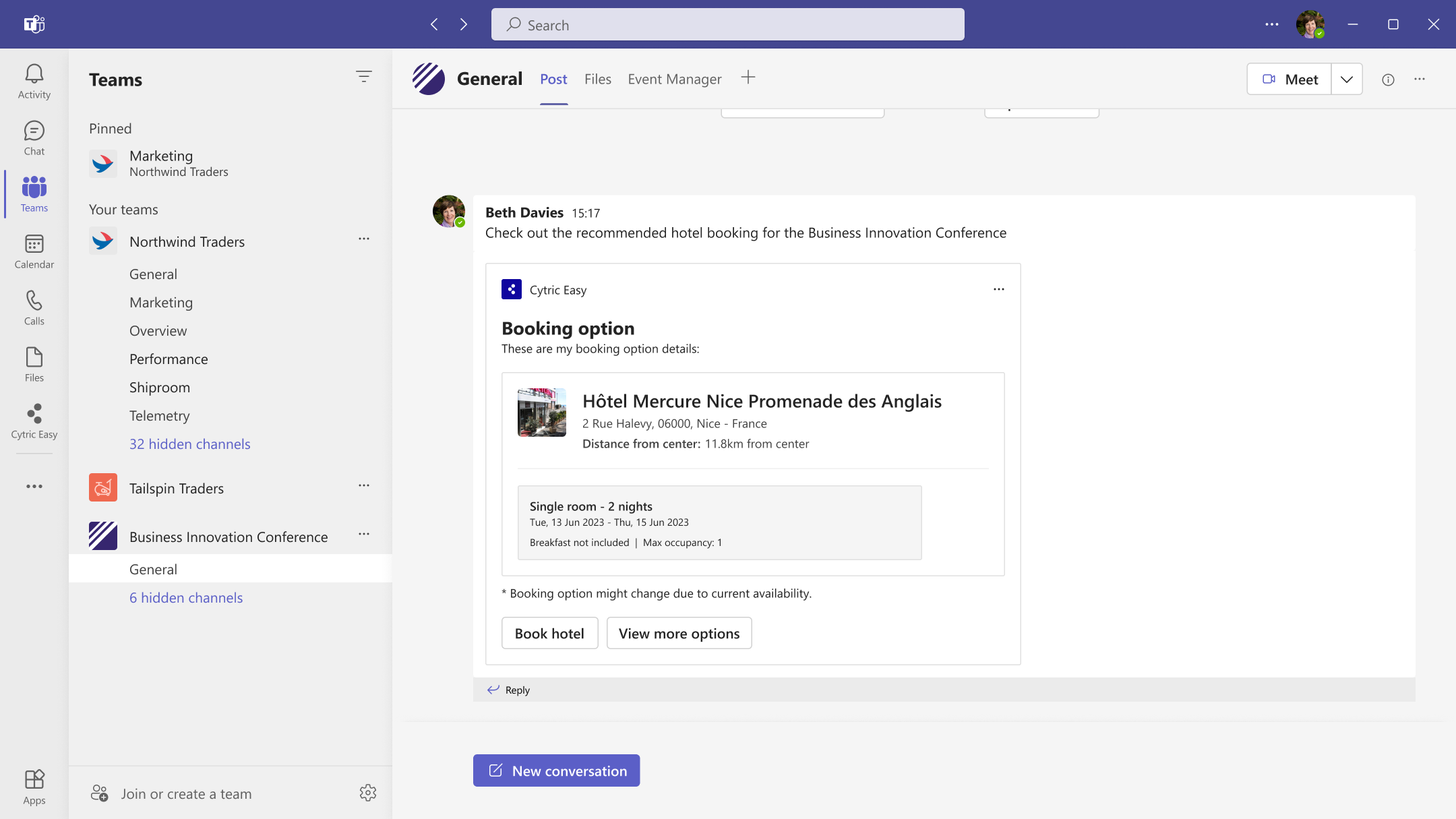Viewport: 1456px width, 819px height.
Task: Click in the Search box
Action: pyautogui.click(x=727, y=25)
